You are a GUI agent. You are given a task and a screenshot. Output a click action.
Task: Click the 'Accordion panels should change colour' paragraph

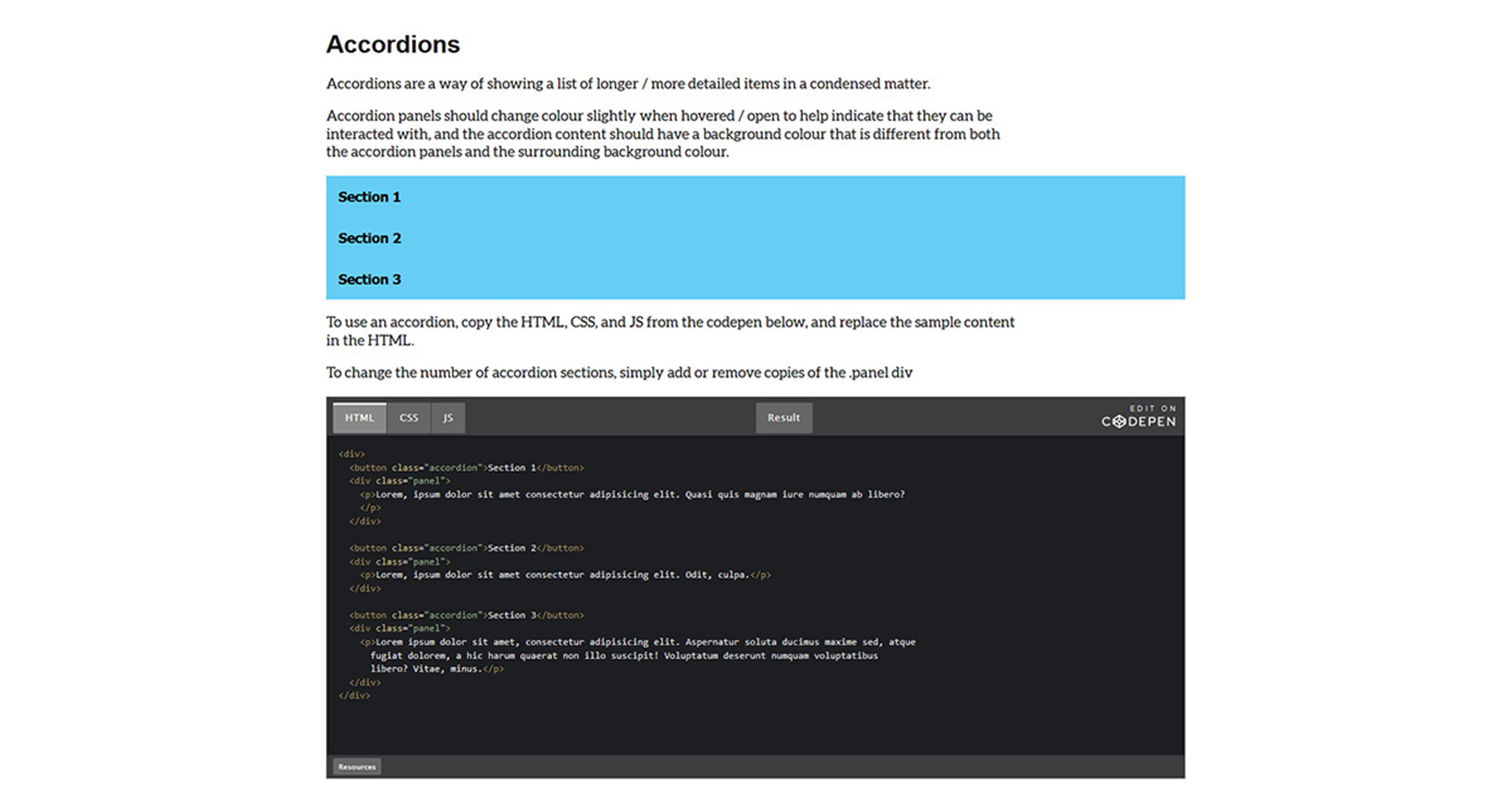661,134
